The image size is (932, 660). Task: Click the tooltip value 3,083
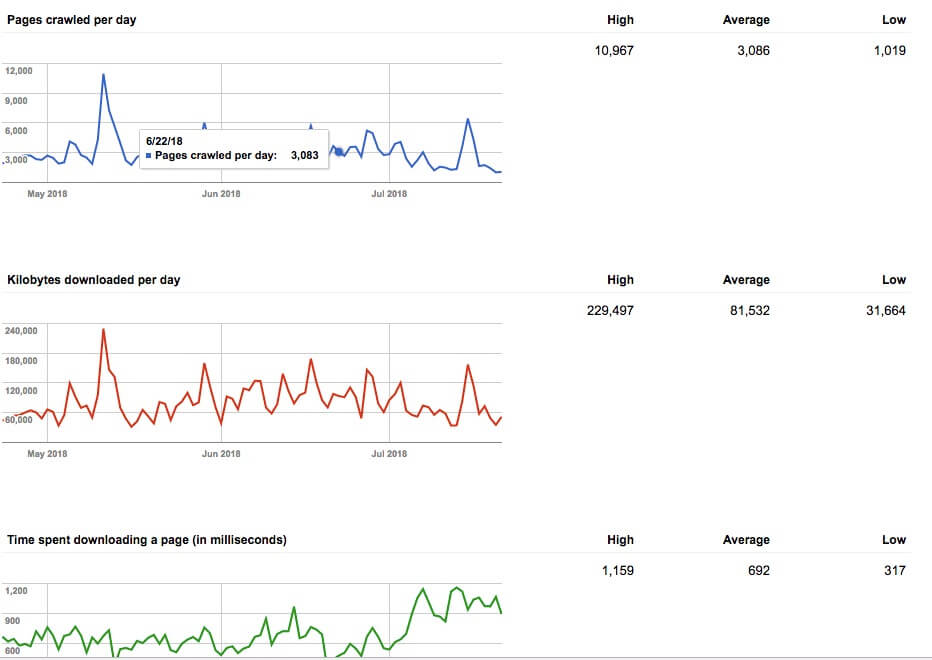click(x=304, y=155)
